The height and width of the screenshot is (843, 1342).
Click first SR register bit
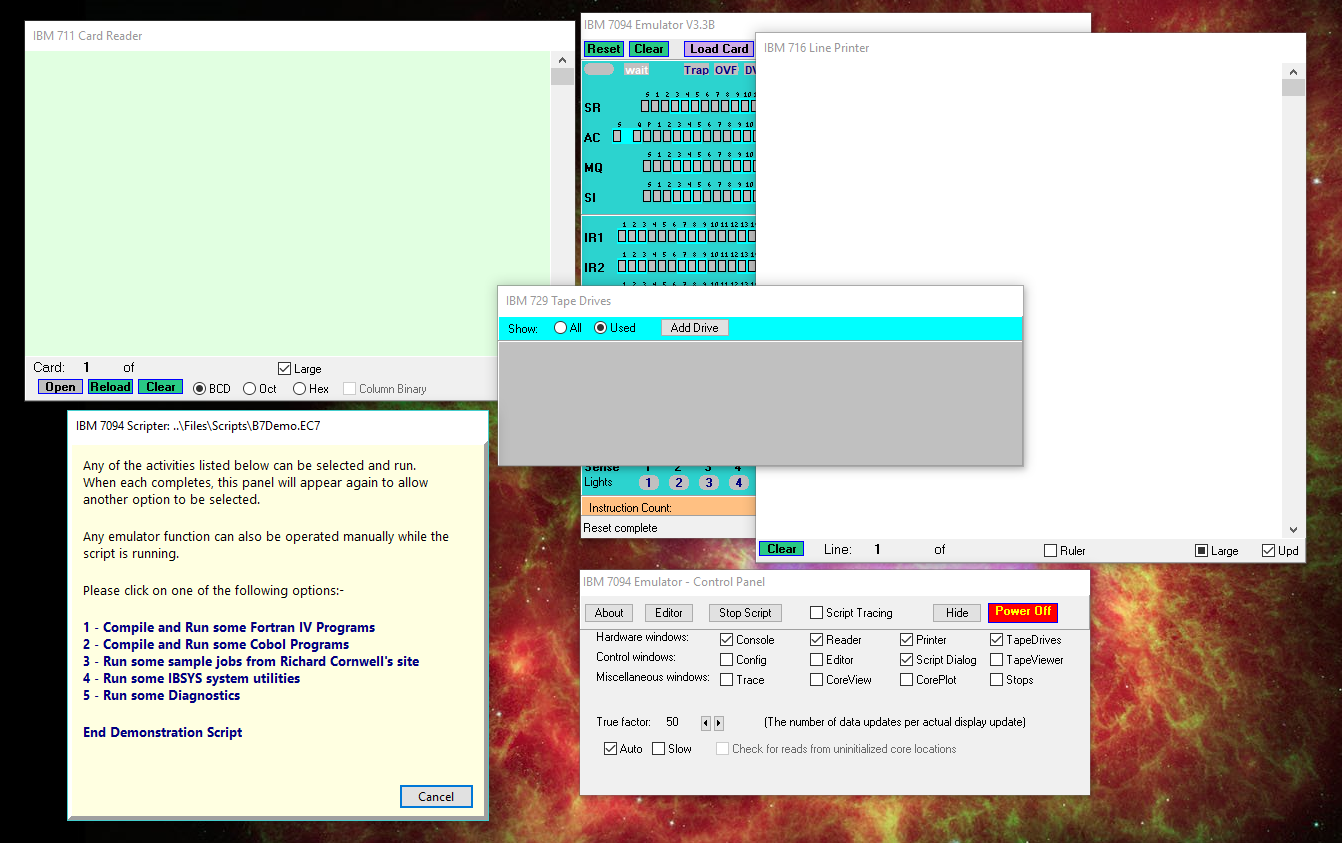645,106
